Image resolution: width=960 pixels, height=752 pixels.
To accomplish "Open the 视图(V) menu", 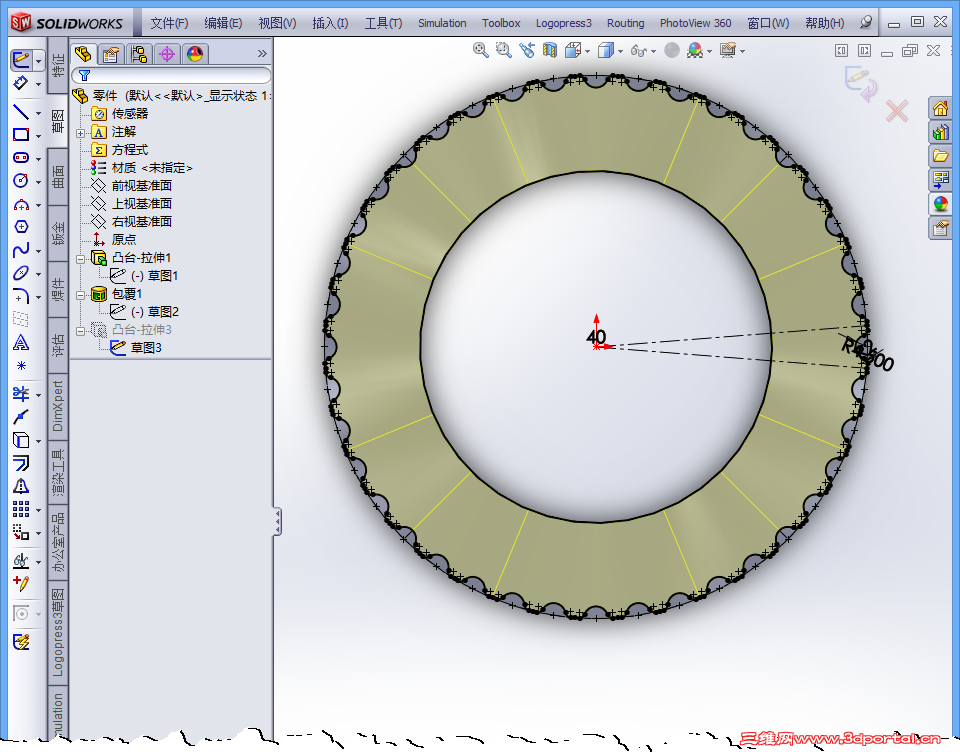I will [277, 23].
